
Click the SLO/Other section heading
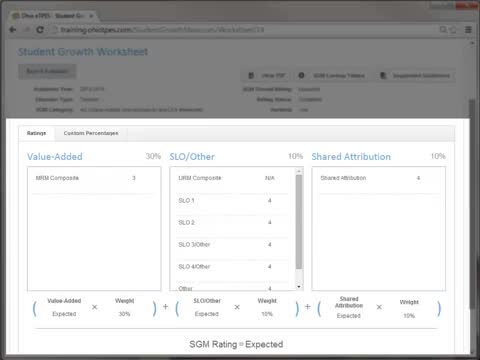(192, 157)
